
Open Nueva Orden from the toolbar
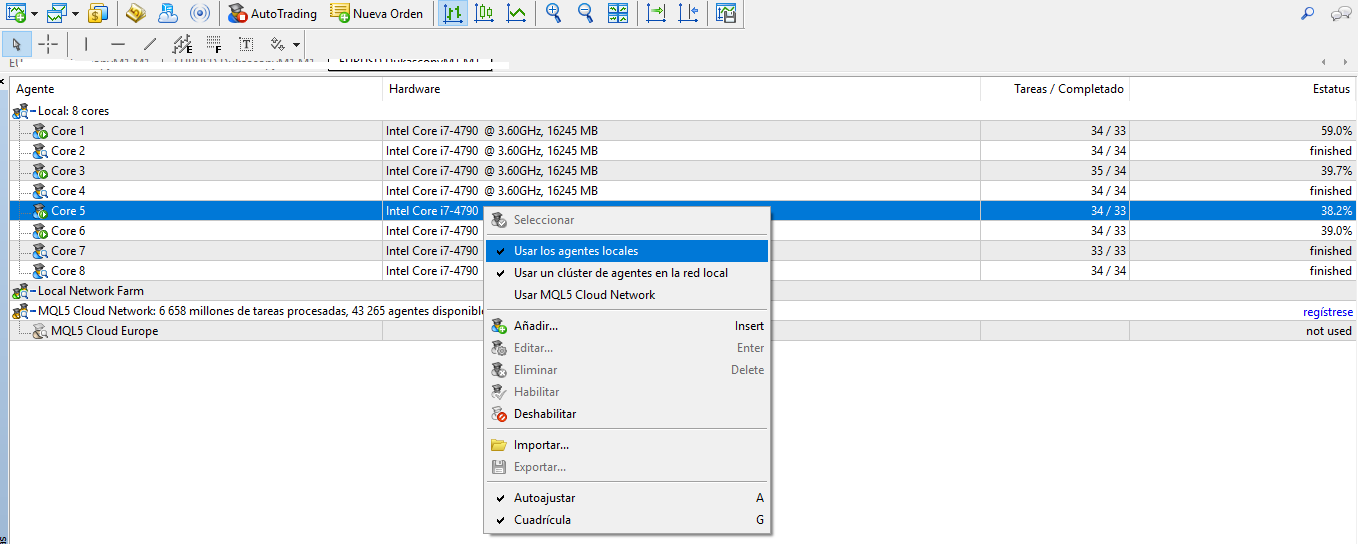click(x=377, y=14)
